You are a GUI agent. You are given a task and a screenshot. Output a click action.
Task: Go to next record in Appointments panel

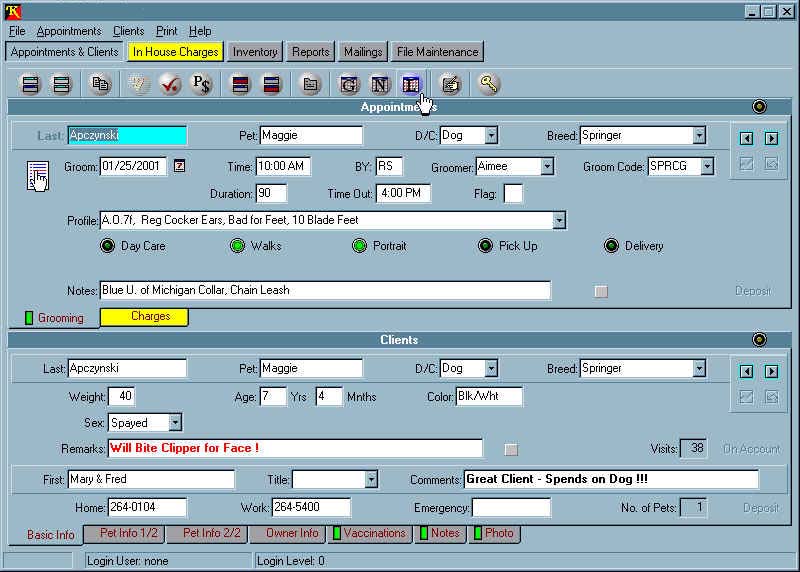point(771,138)
